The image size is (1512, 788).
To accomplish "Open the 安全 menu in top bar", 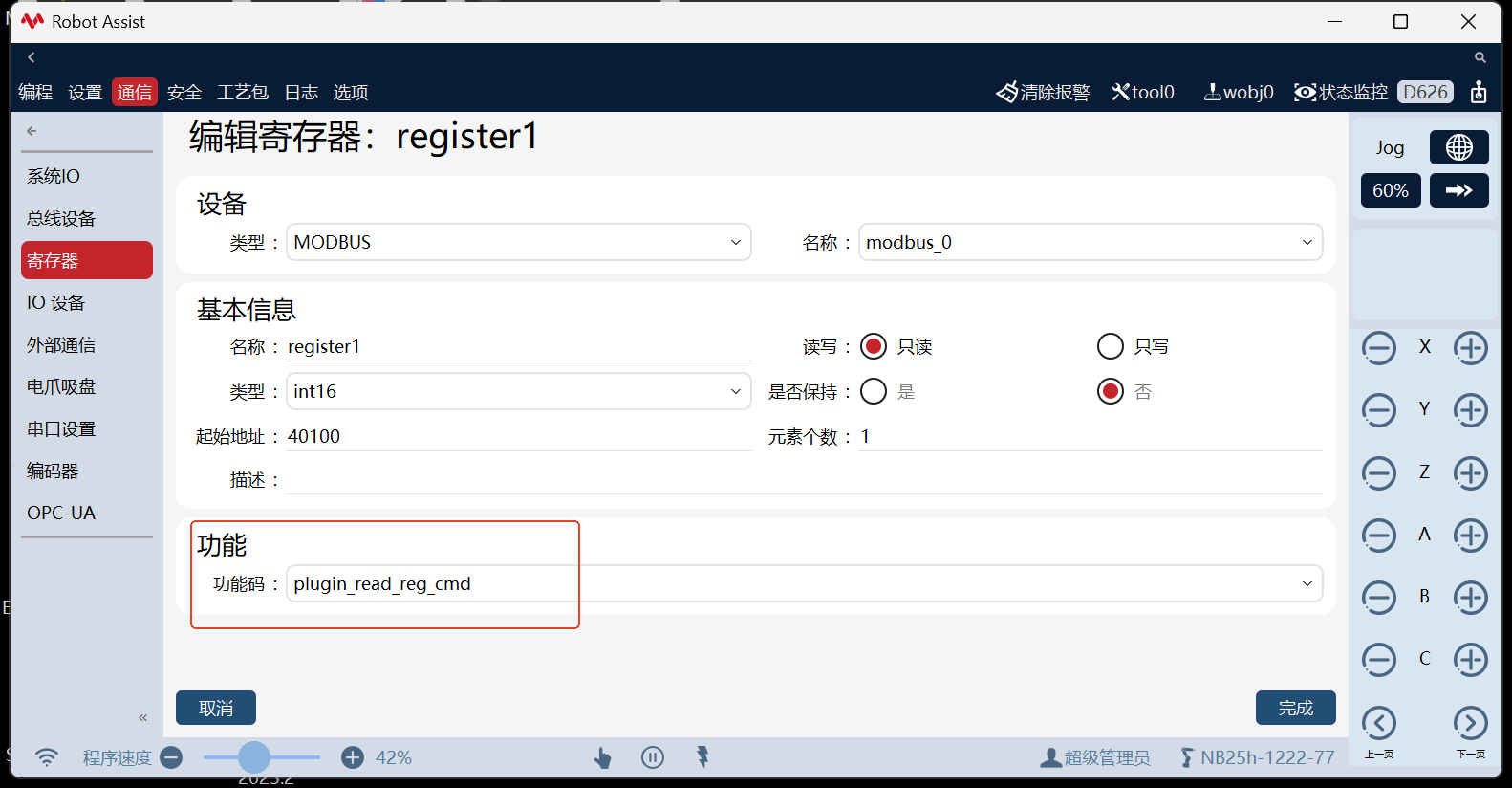I will coord(184,92).
